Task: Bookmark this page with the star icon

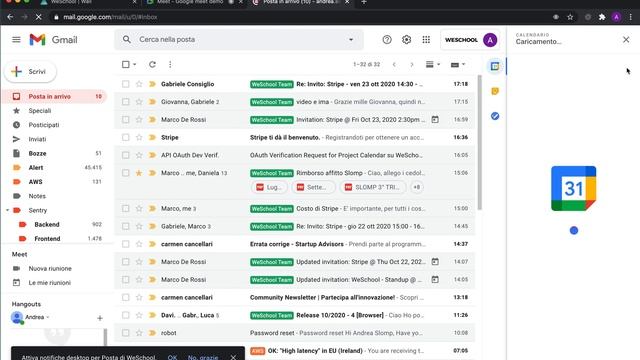Action: point(570,17)
